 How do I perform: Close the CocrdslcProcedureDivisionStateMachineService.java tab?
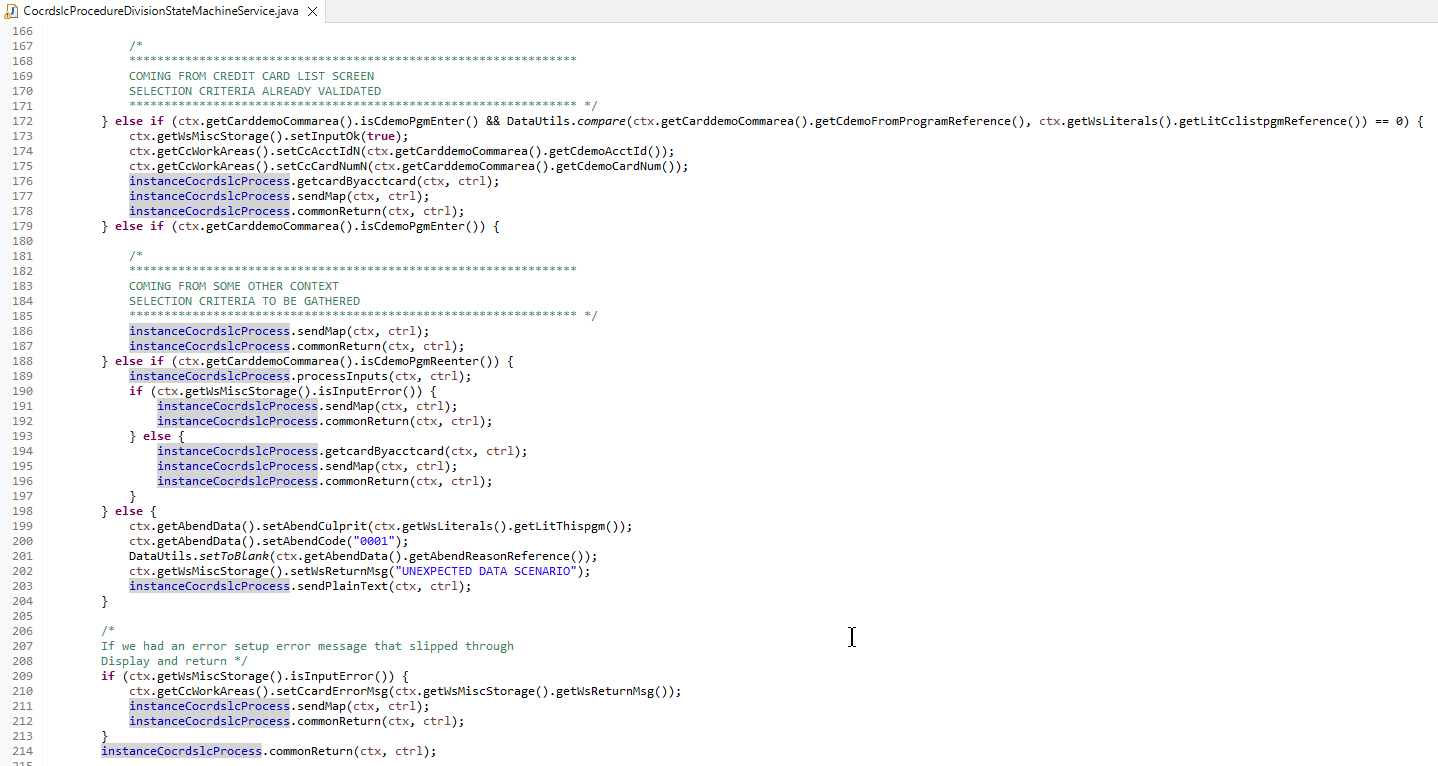tap(310, 13)
